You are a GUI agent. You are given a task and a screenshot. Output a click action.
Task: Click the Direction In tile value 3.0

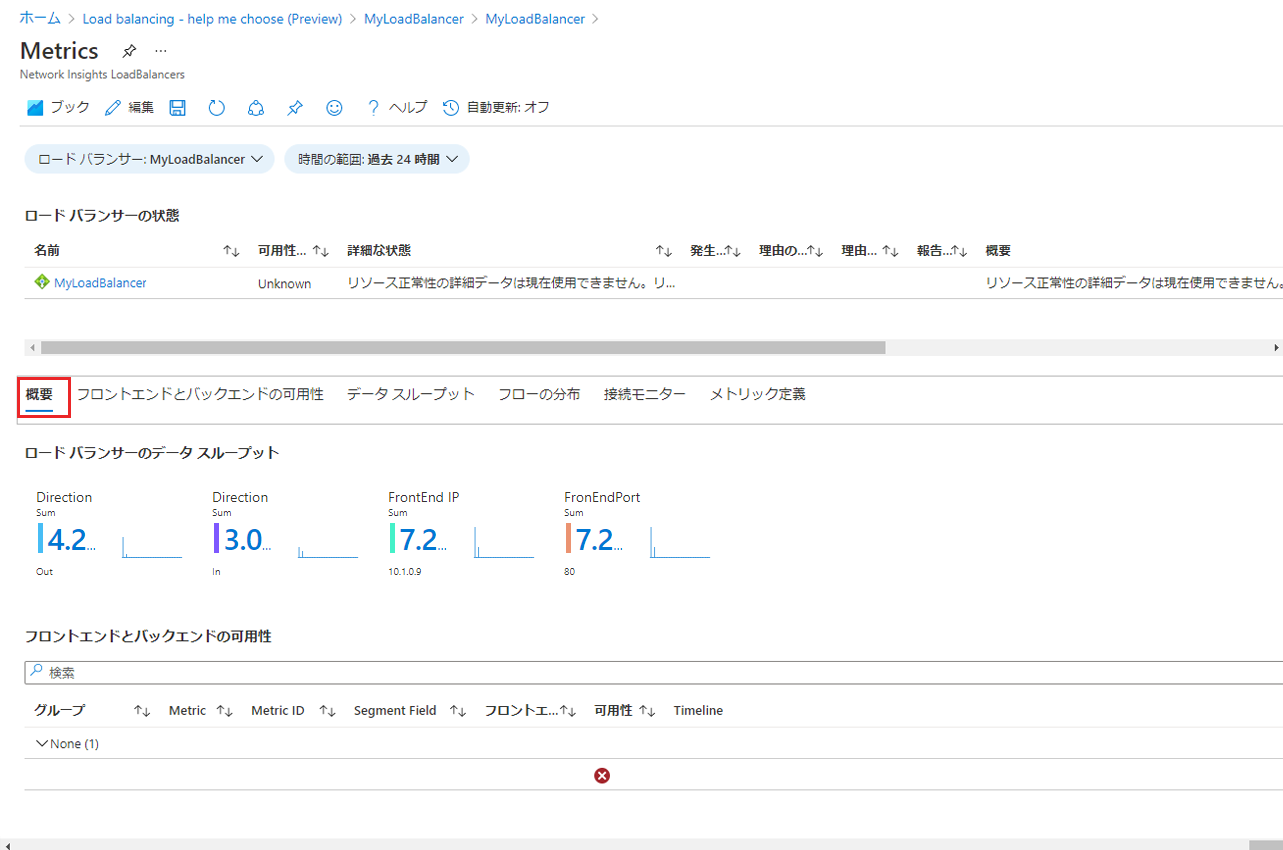(x=247, y=540)
